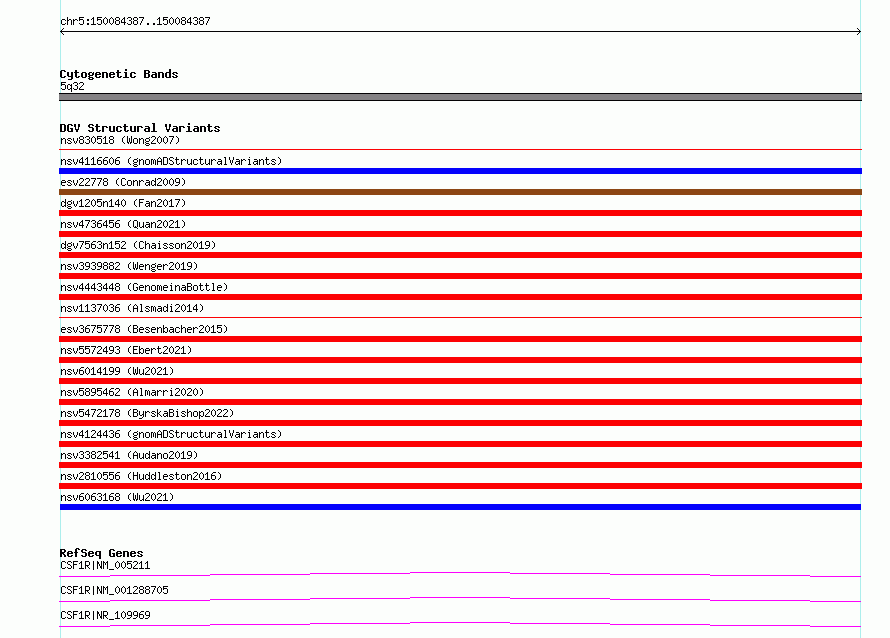890x638 pixels.
Task: Click the red bar under nsv6014199
Action: (x=460, y=381)
